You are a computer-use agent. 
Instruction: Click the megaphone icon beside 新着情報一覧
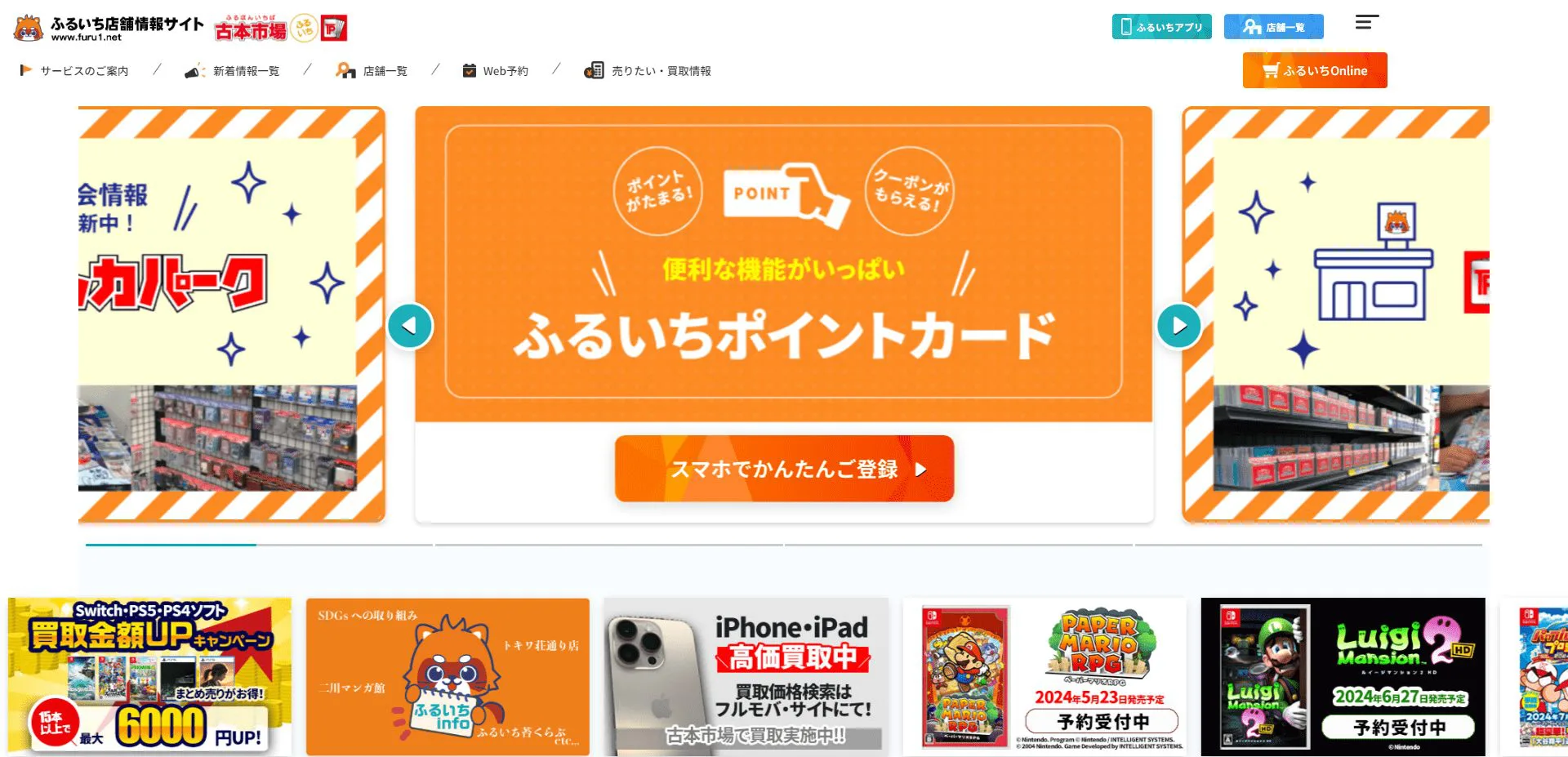point(194,71)
